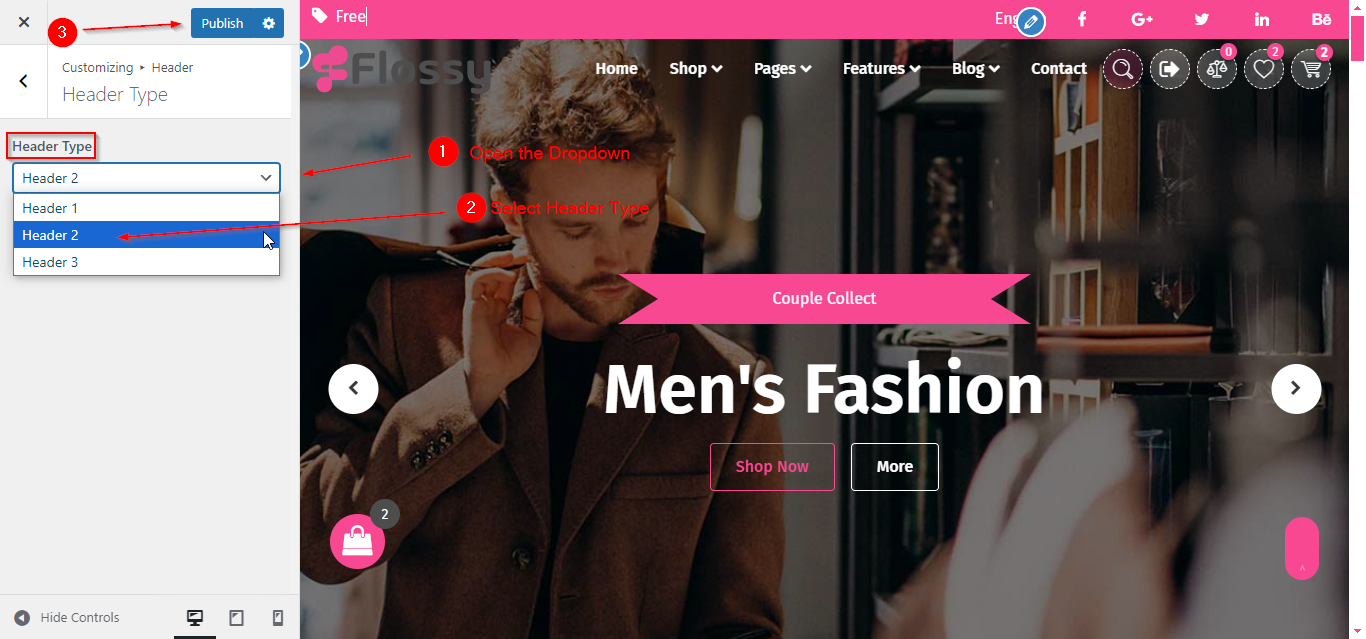Screen dimensions: 1366x639
Task: Open the shopping cart icon
Action: tap(1311, 69)
